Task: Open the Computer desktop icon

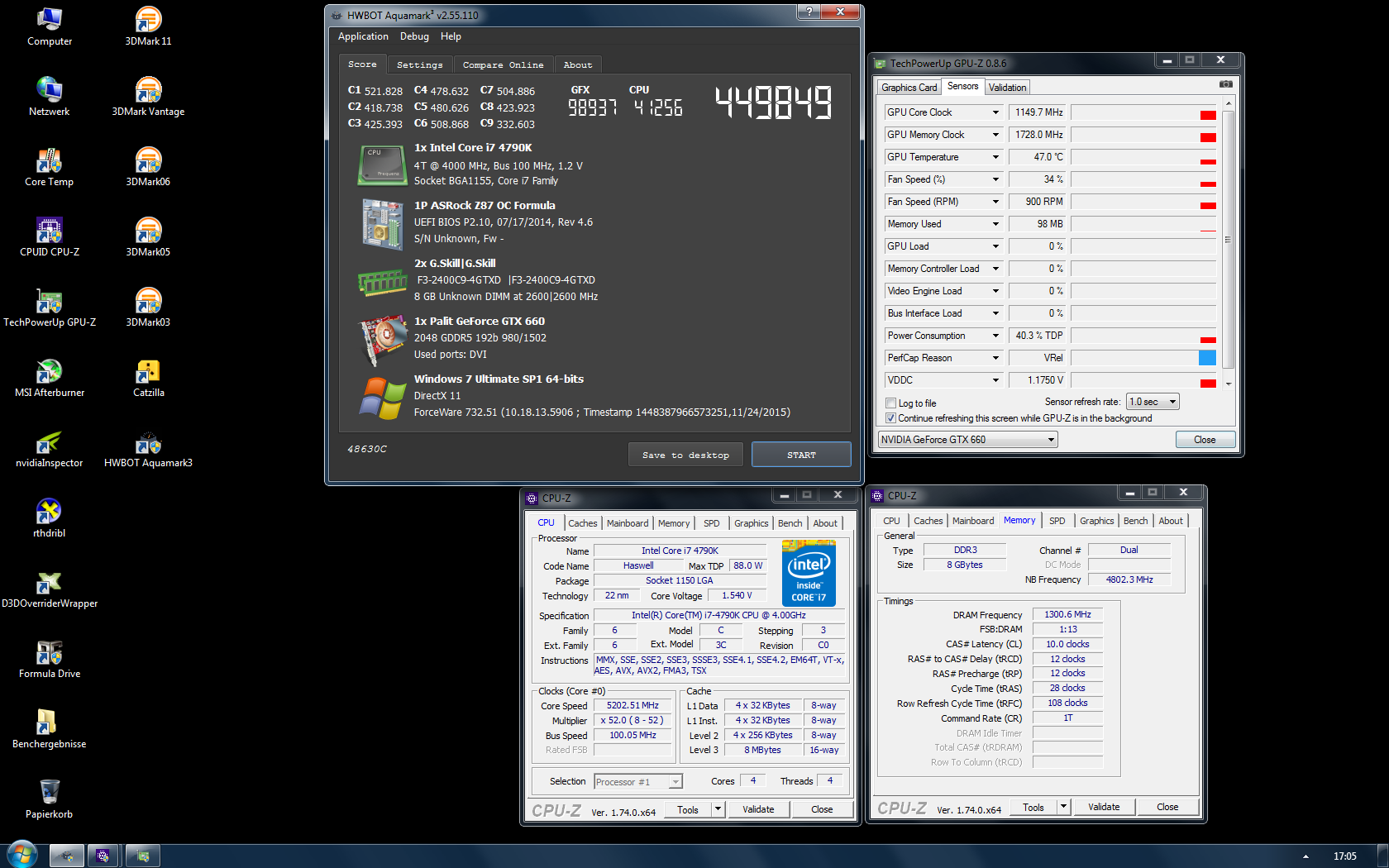Action: point(50,26)
